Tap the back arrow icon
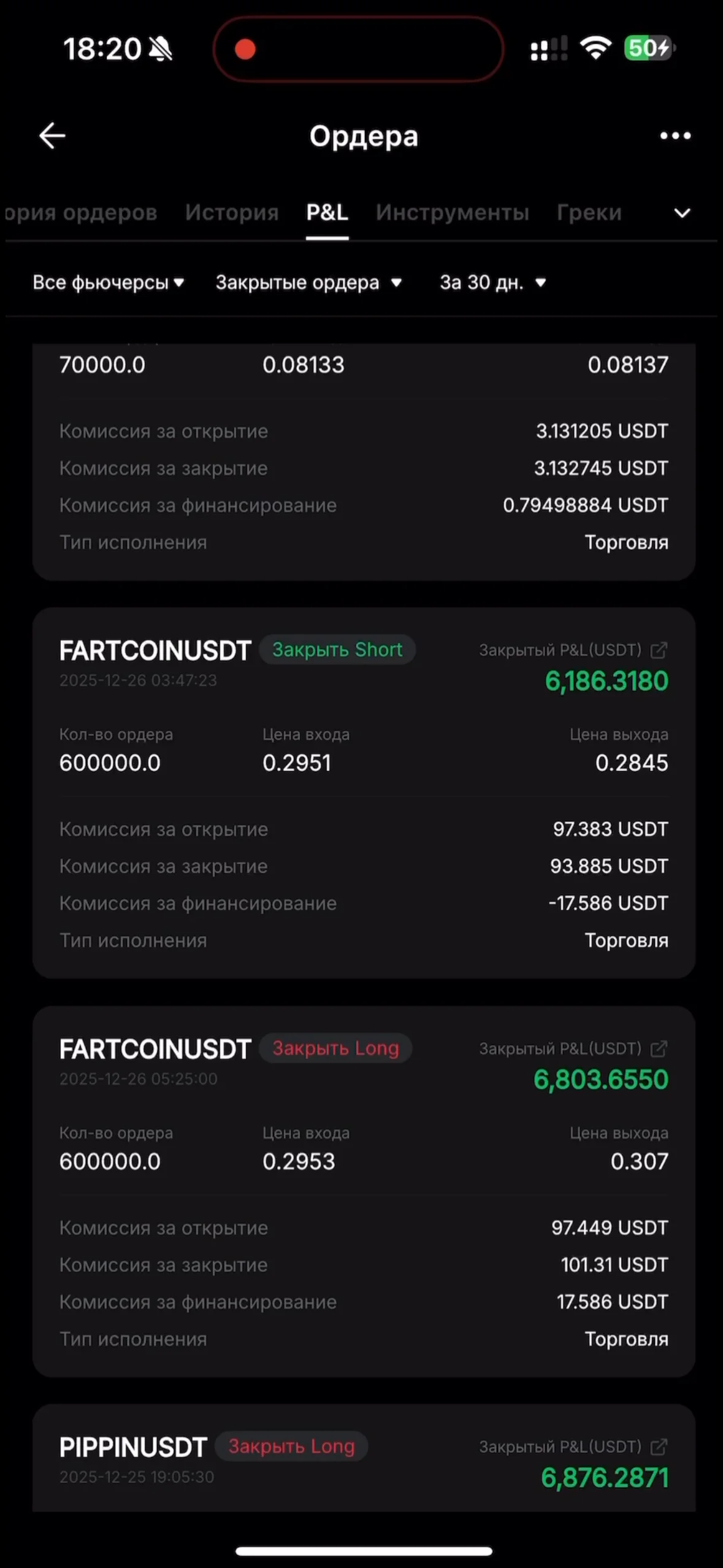The height and width of the screenshot is (1568, 723). [52, 136]
